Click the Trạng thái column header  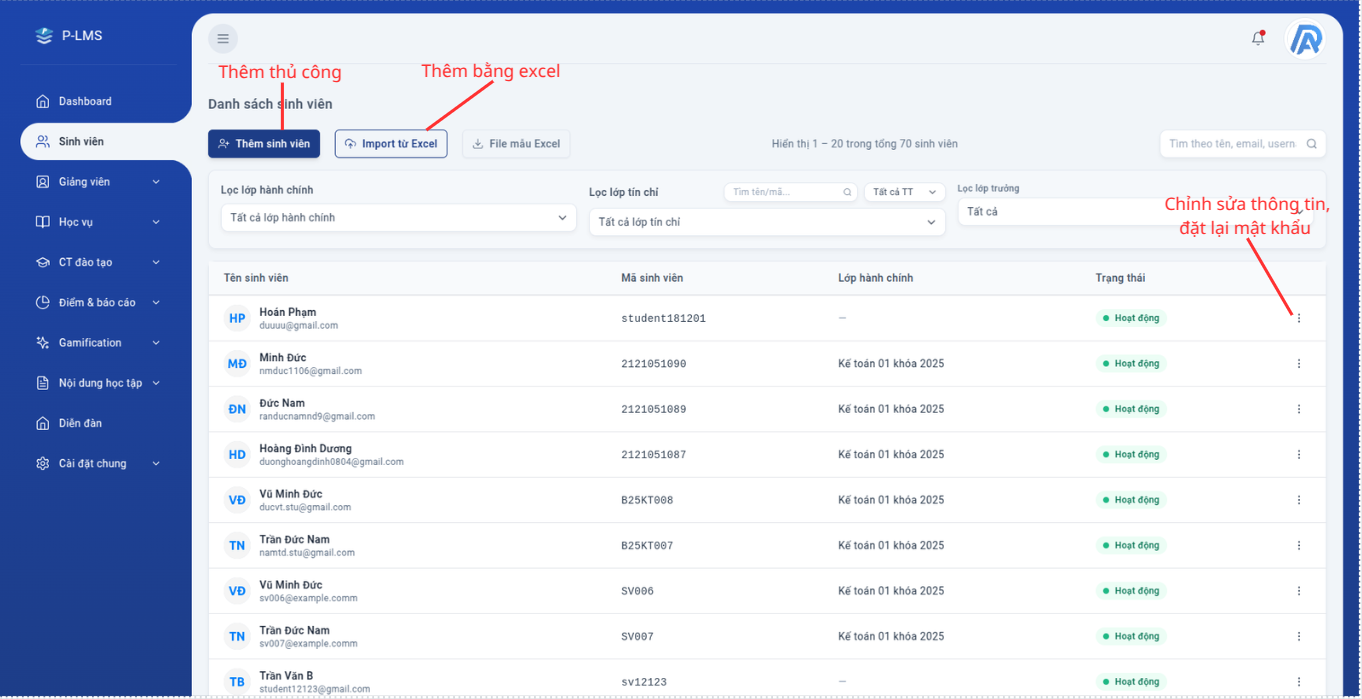pyautogui.click(x=1120, y=278)
